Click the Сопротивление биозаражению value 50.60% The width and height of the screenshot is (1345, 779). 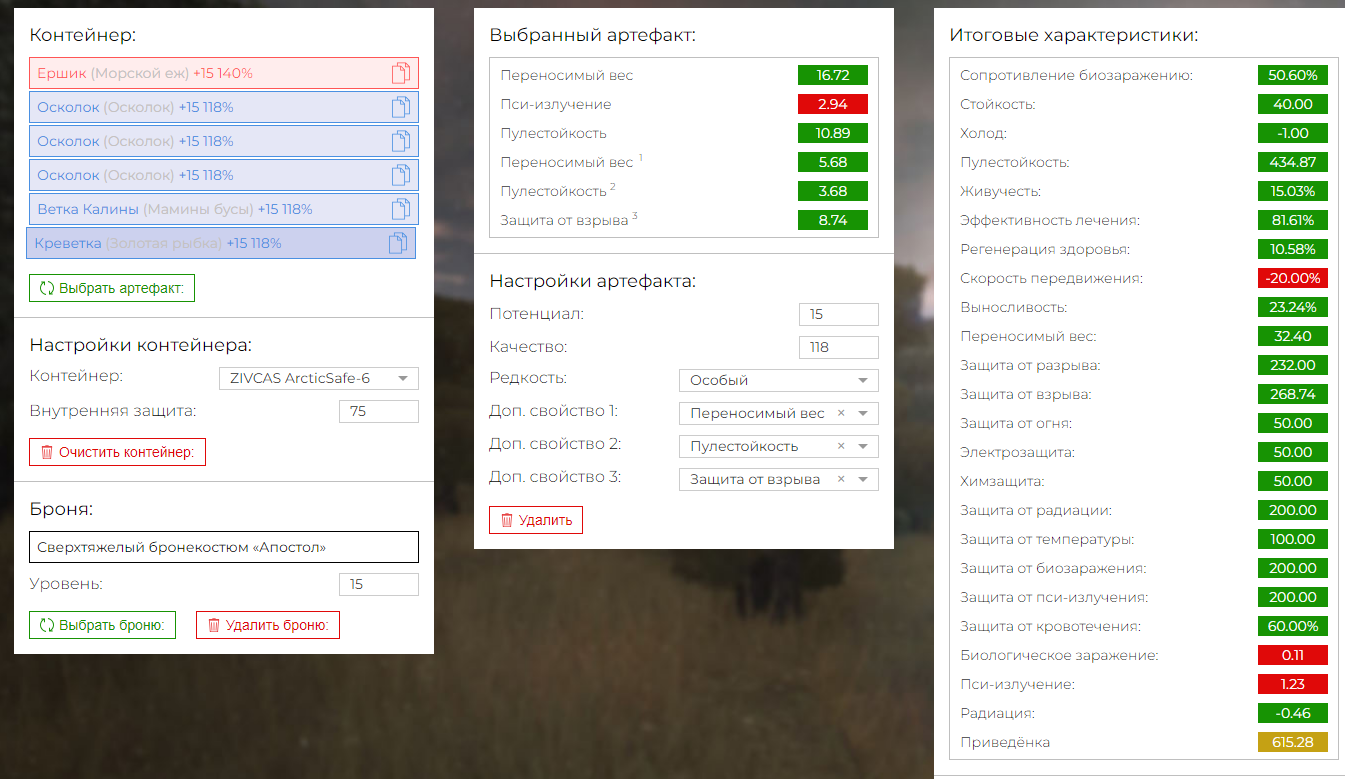tap(1293, 75)
